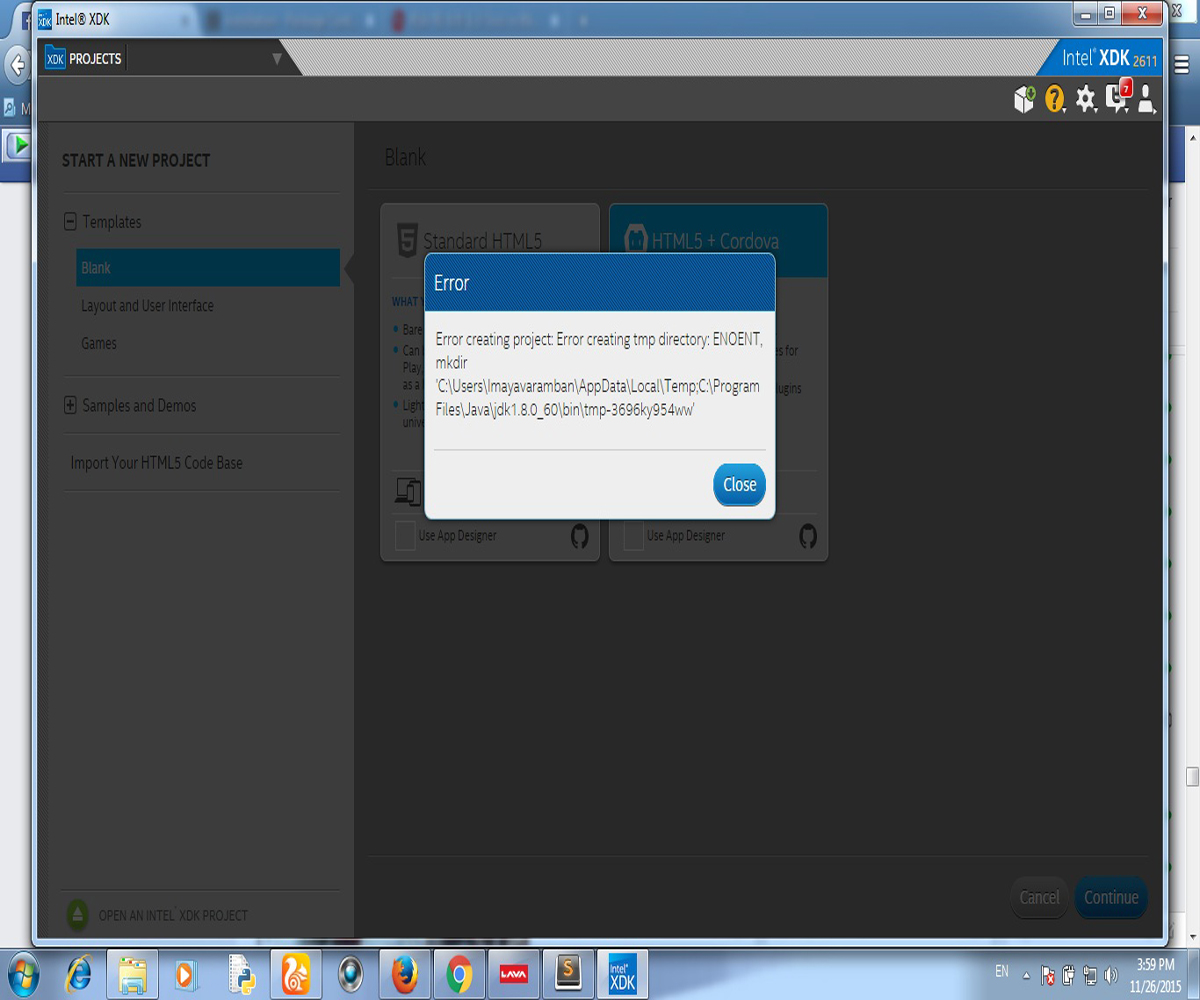1200x1000 pixels.
Task: Open notifications icon with red badge
Action: point(1117,96)
